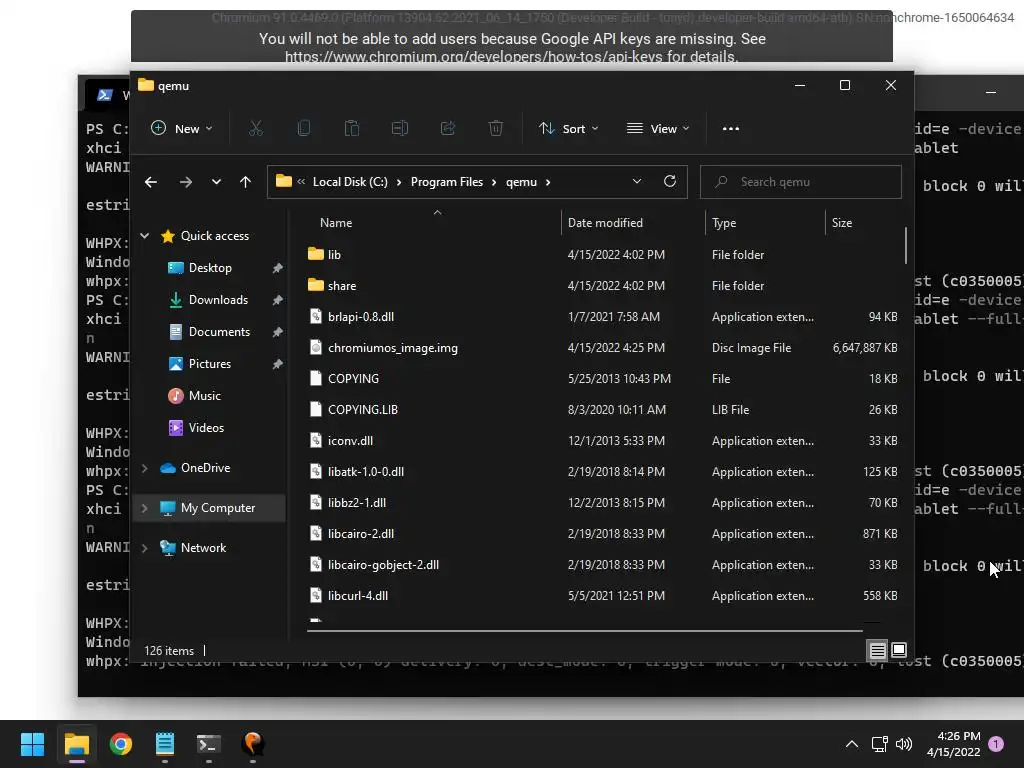
Task: Expand the Network tree node
Action: coord(144,548)
